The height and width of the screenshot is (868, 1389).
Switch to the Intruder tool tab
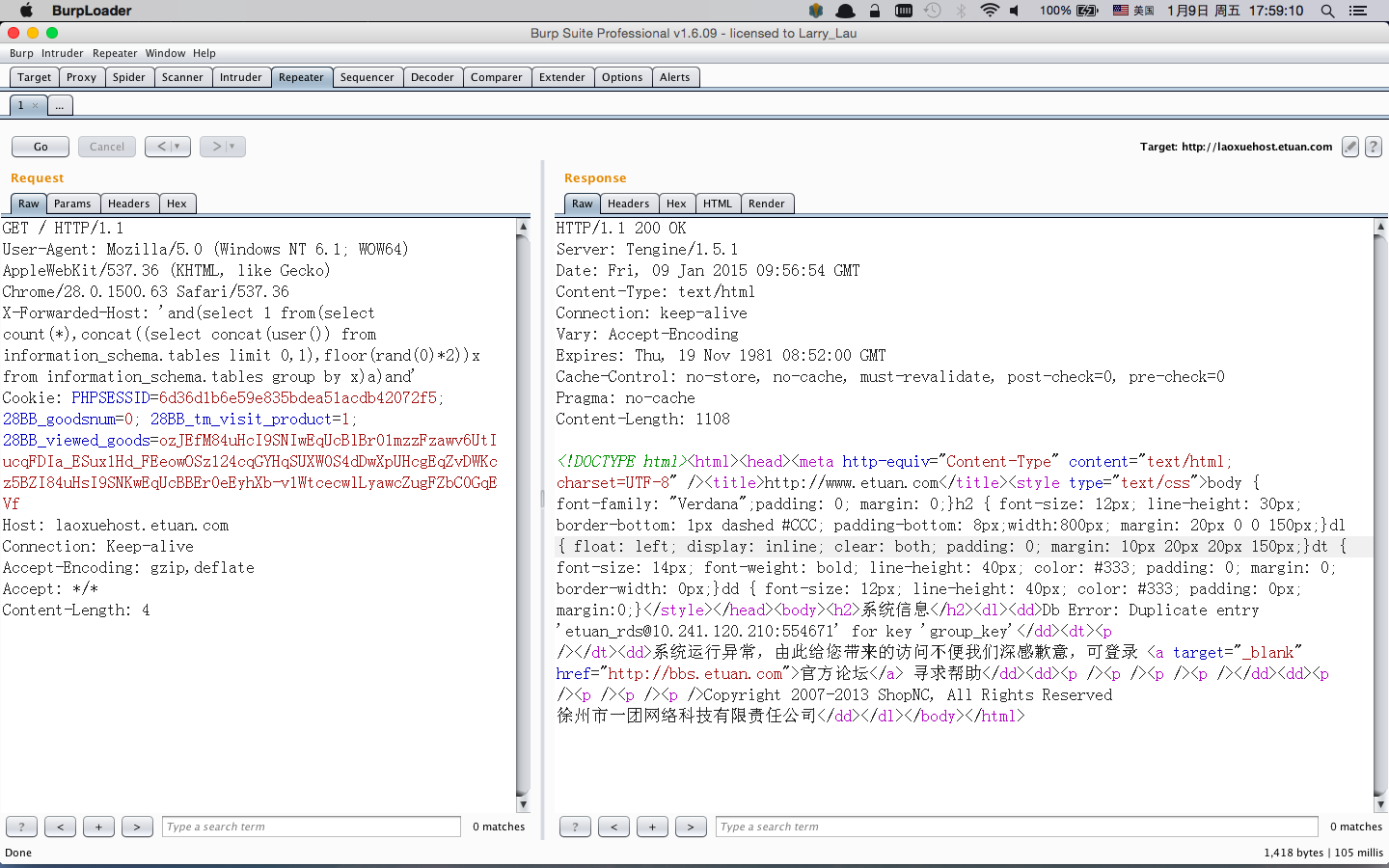click(x=241, y=77)
